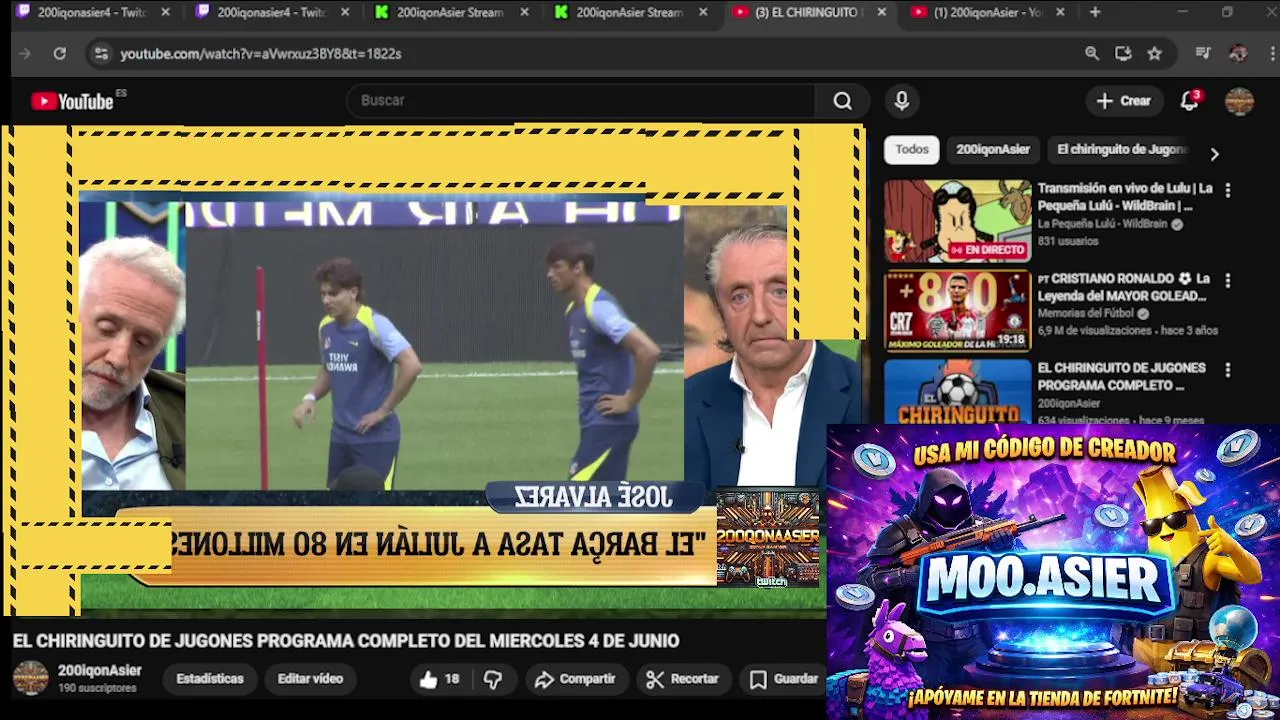This screenshot has width=1280, height=720.
Task: Open Estadísticas for this video
Action: tap(210, 679)
